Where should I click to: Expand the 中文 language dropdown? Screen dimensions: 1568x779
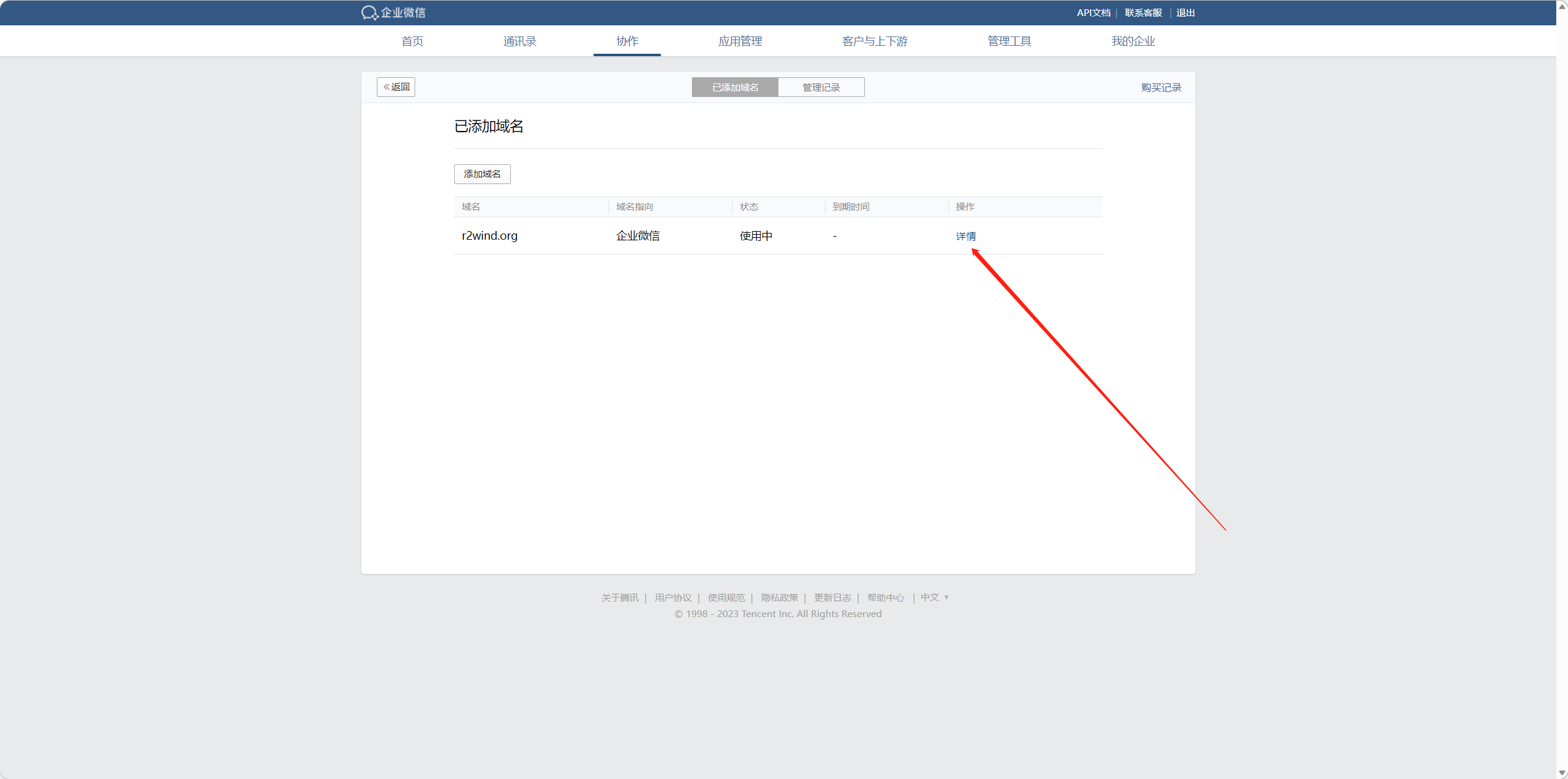click(934, 597)
